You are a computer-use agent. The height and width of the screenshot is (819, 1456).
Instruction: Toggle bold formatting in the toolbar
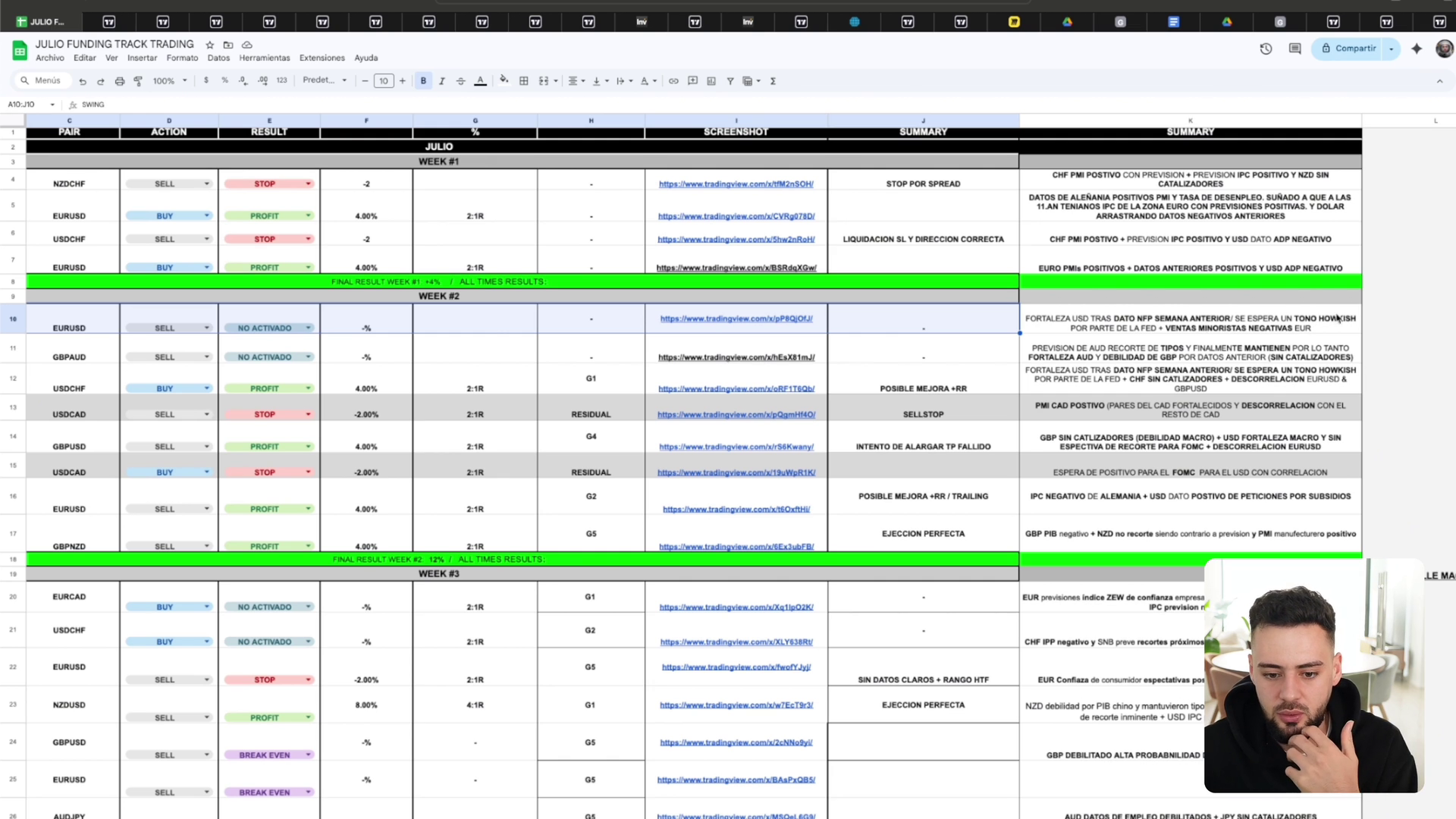pyautogui.click(x=423, y=81)
